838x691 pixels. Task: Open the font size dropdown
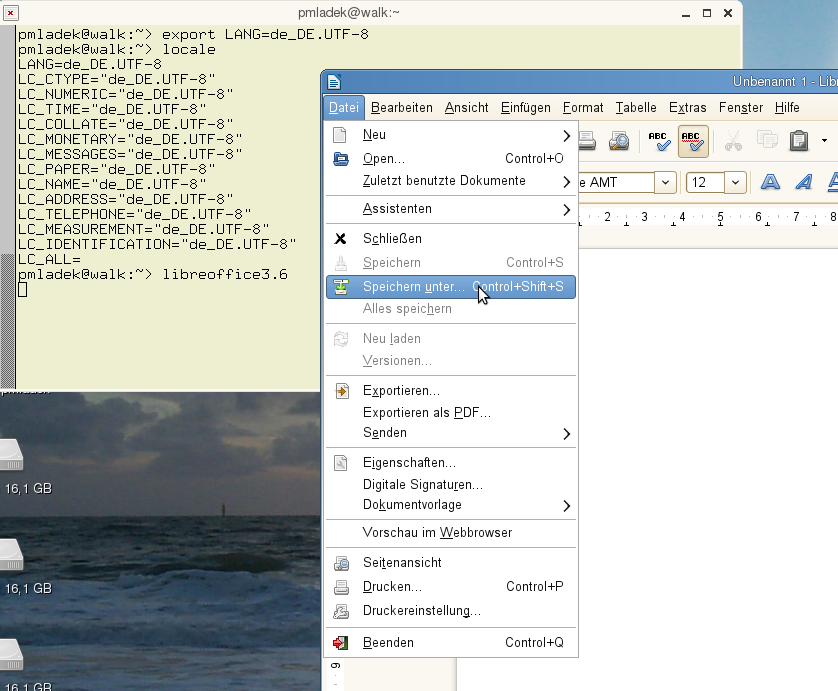[x=736, y=182]
